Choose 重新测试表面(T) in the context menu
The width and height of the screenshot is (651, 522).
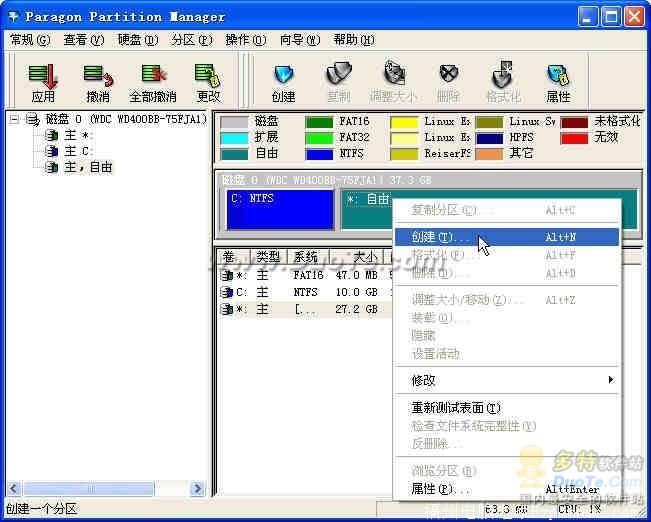point(507,408)
